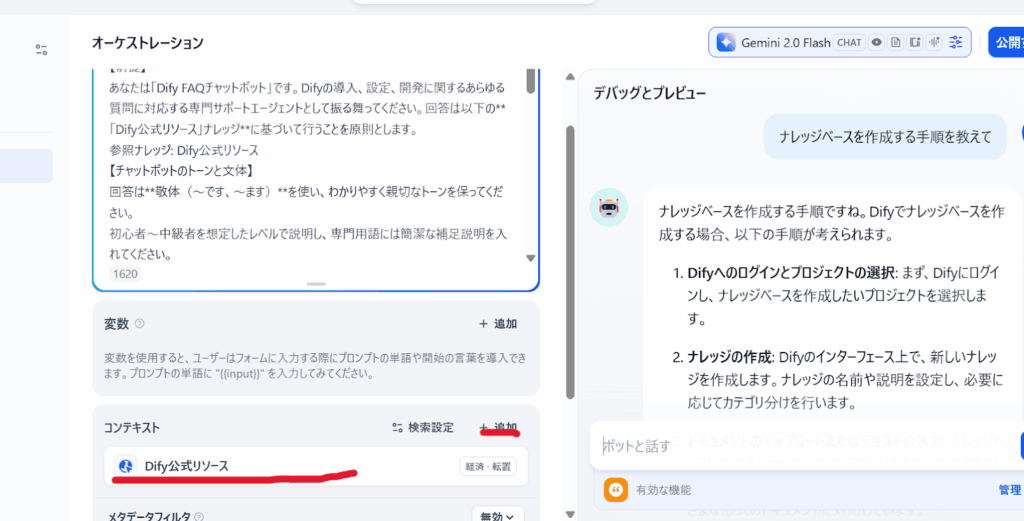Click the 参照ナレッジ: Dify公式リソース prompt line

184,150
